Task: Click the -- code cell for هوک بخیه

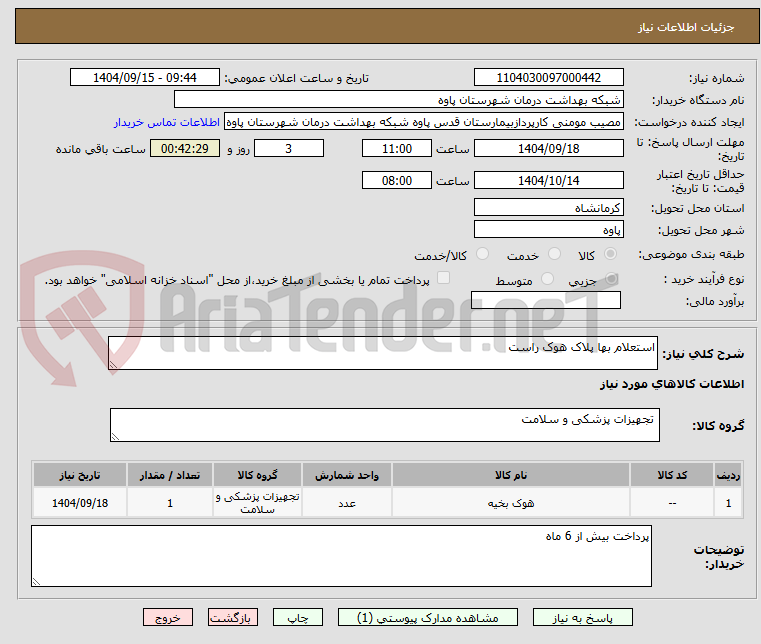Action: [672, 503]
